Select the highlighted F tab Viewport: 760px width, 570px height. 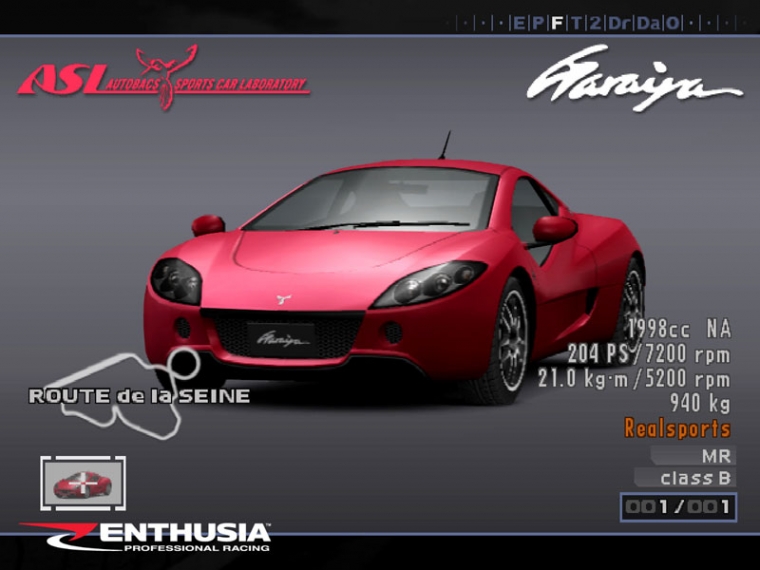point(557,23)
